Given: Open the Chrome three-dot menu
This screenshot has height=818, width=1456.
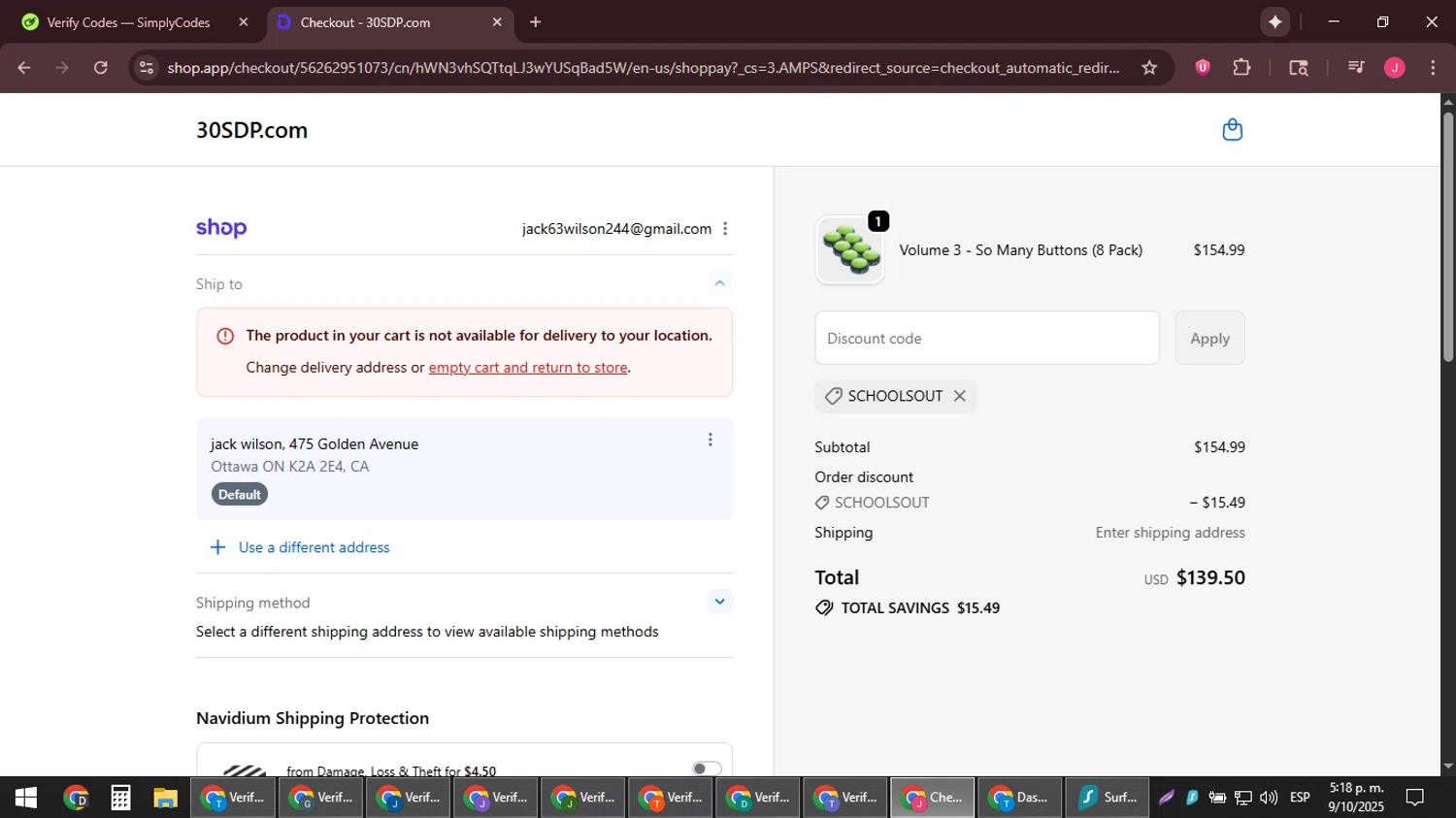Looking at the screenshot, I should click(x=1433, y=68).
